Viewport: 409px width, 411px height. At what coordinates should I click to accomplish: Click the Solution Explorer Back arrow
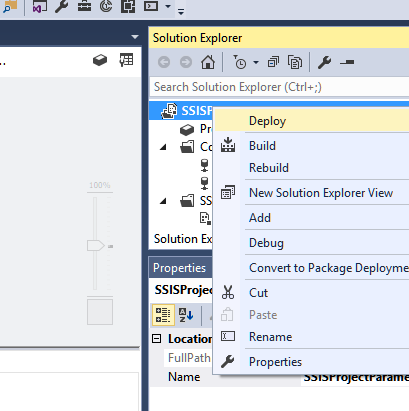[164, 62]
